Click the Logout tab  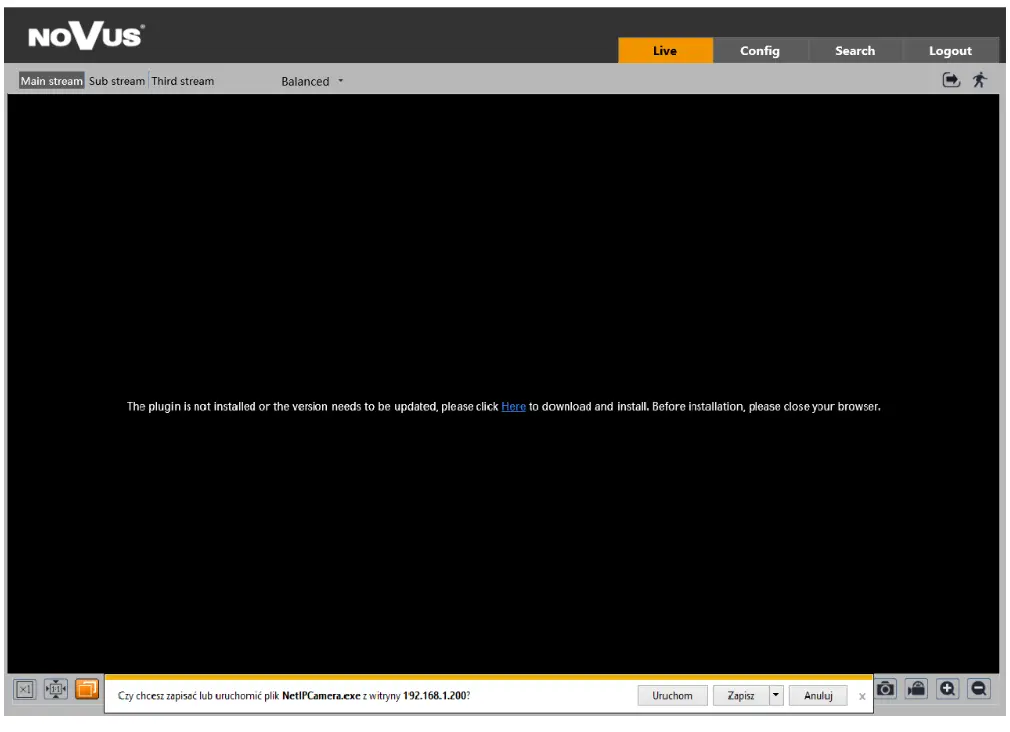950,50
